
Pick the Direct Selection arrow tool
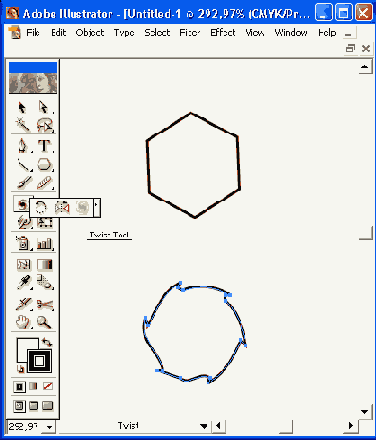pyautogui.click(x=44, y=107)
